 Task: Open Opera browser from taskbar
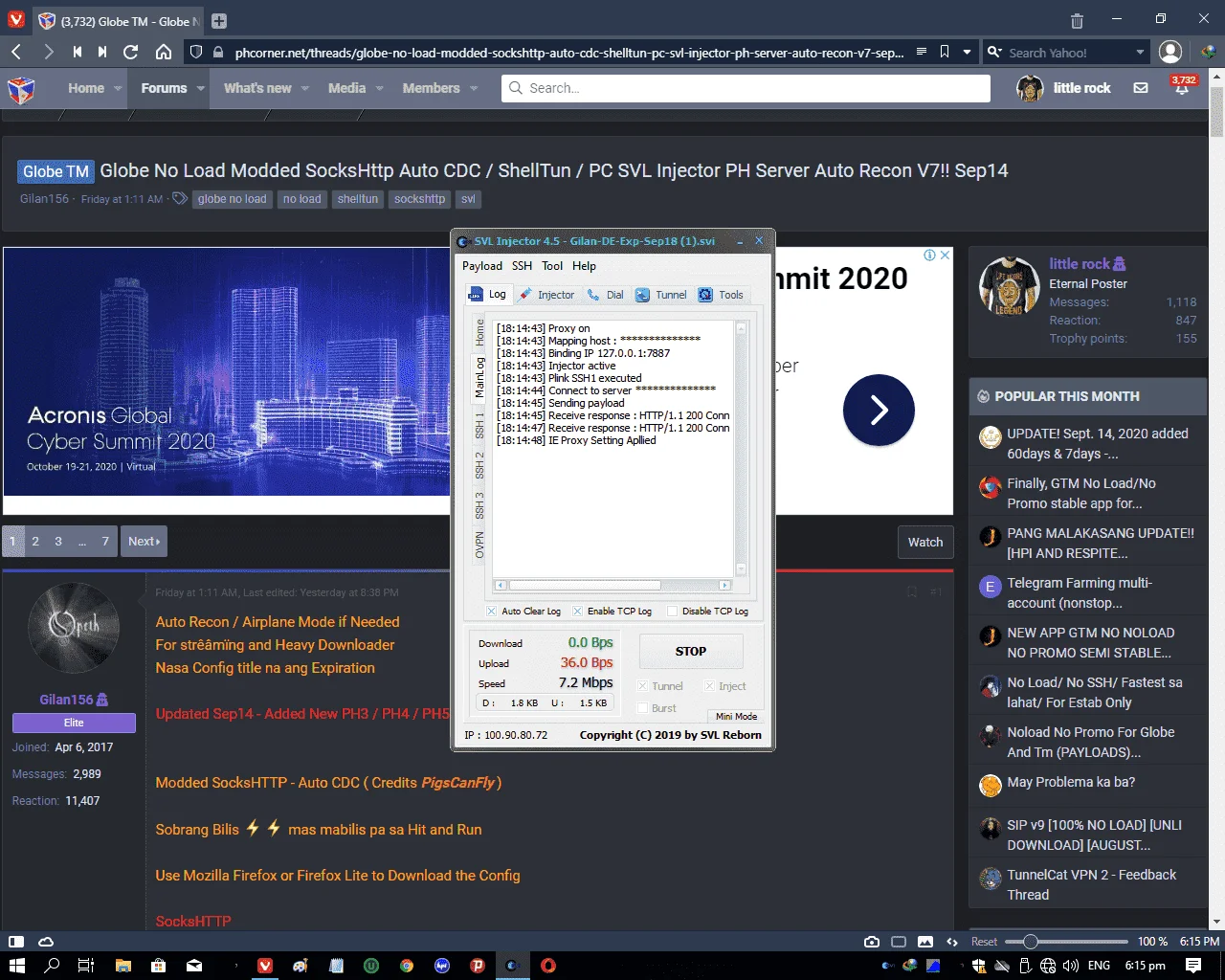click(547, 966)
